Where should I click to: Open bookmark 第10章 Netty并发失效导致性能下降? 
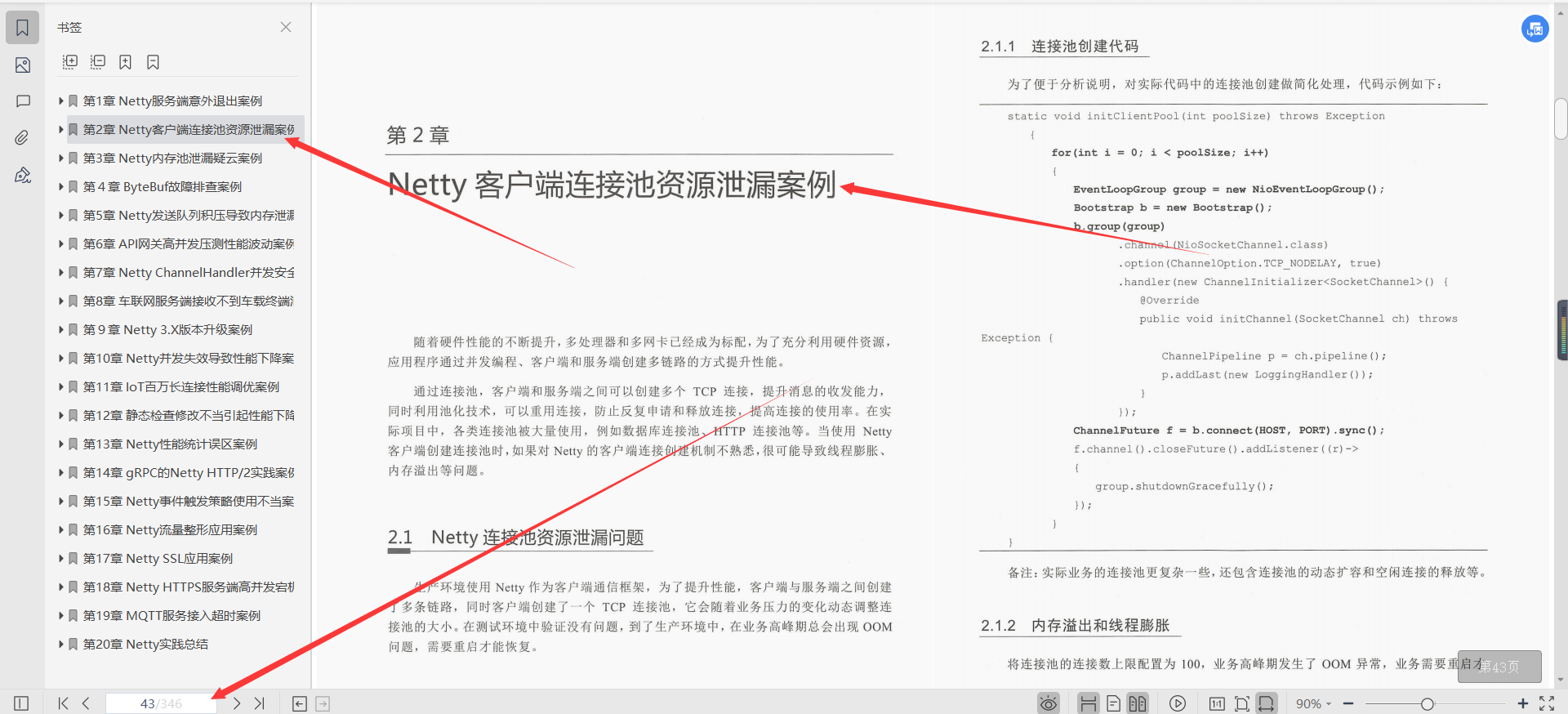(188, 359)
